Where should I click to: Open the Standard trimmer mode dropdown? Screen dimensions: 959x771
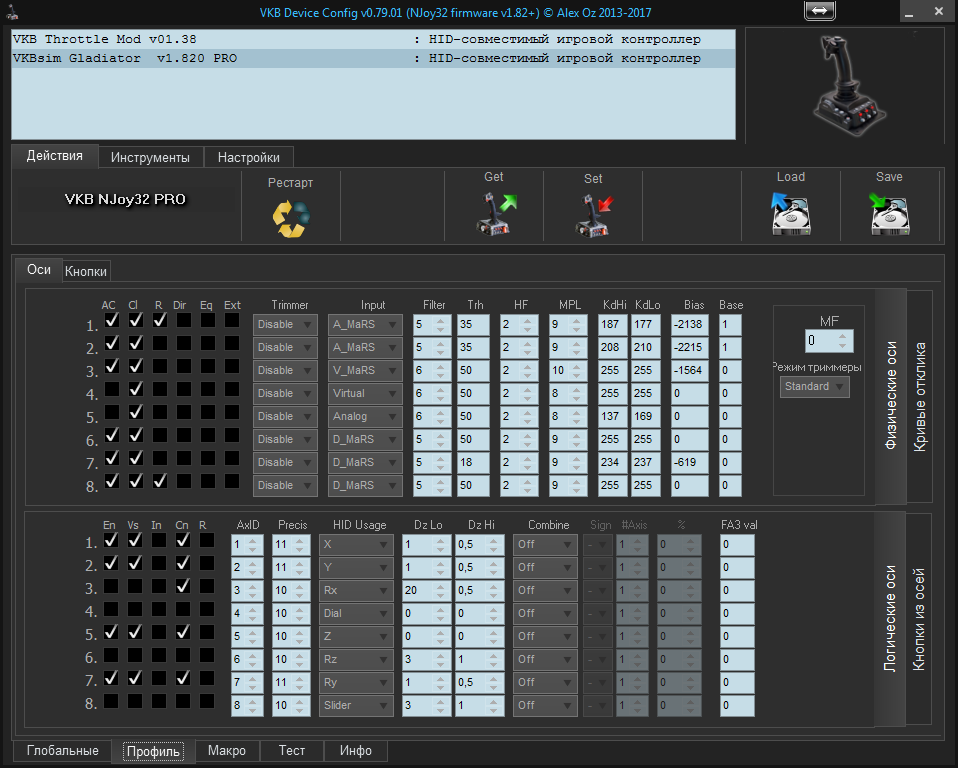pyautogui.click(x=815, y=386)
